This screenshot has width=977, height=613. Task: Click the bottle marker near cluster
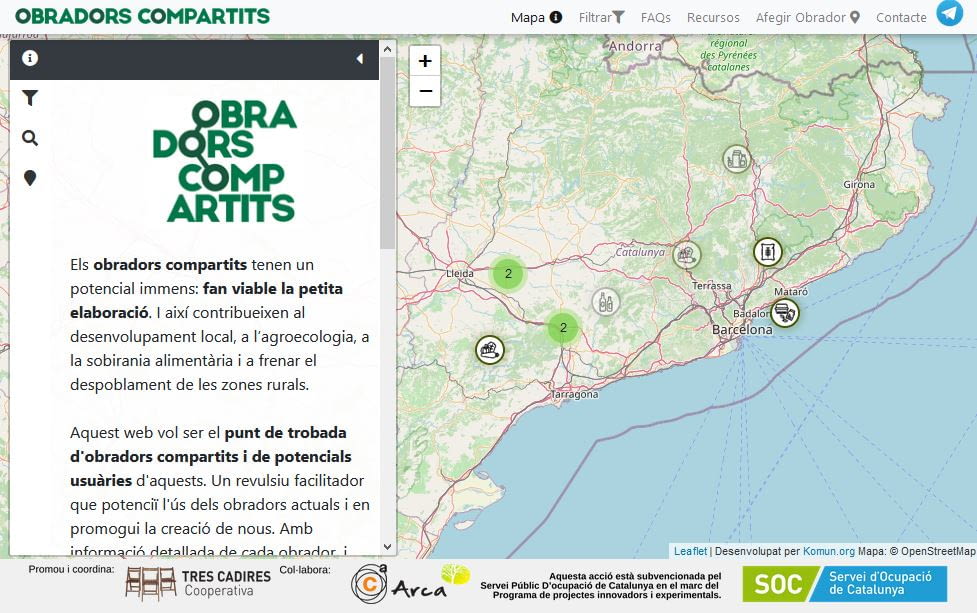pos(604,302)
